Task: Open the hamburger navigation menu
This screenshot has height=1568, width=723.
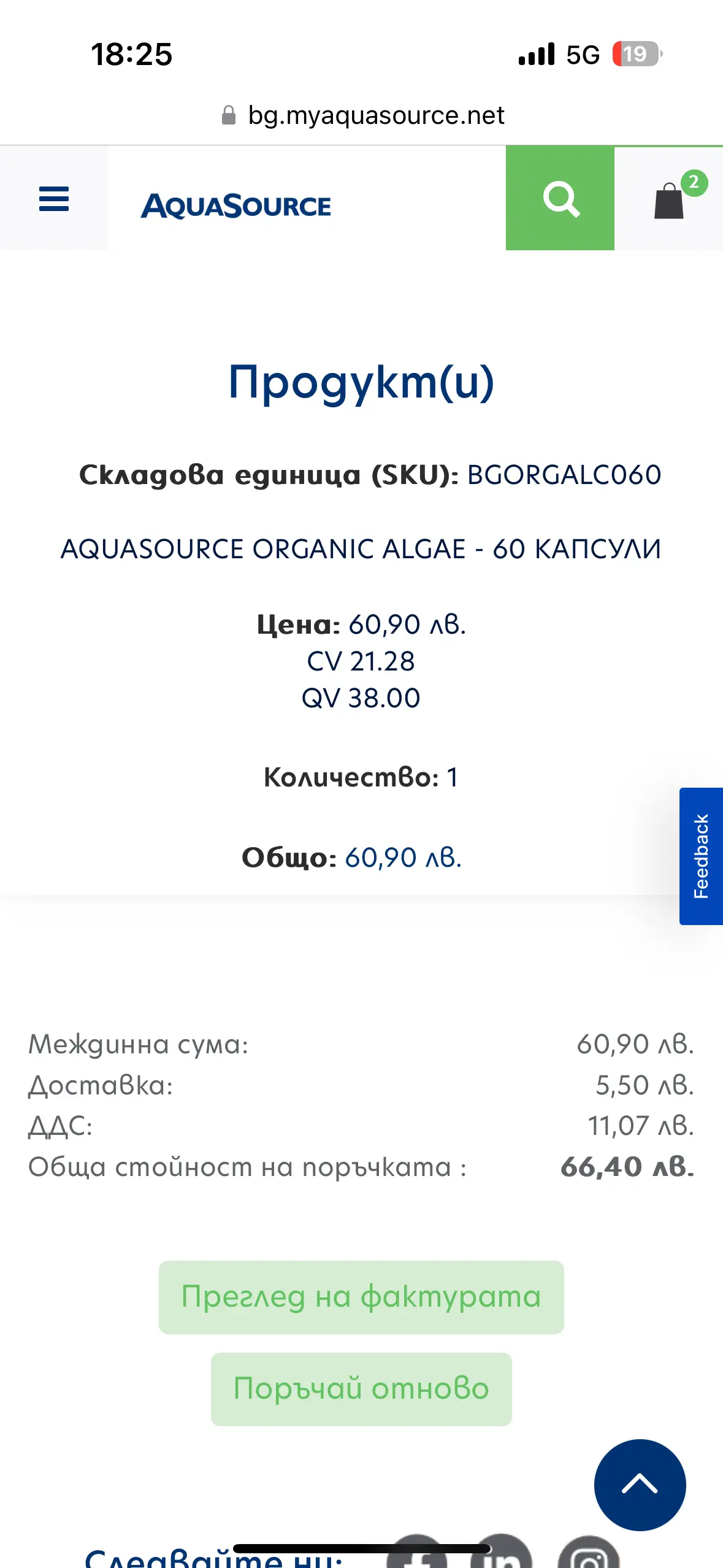Action: 54,199
